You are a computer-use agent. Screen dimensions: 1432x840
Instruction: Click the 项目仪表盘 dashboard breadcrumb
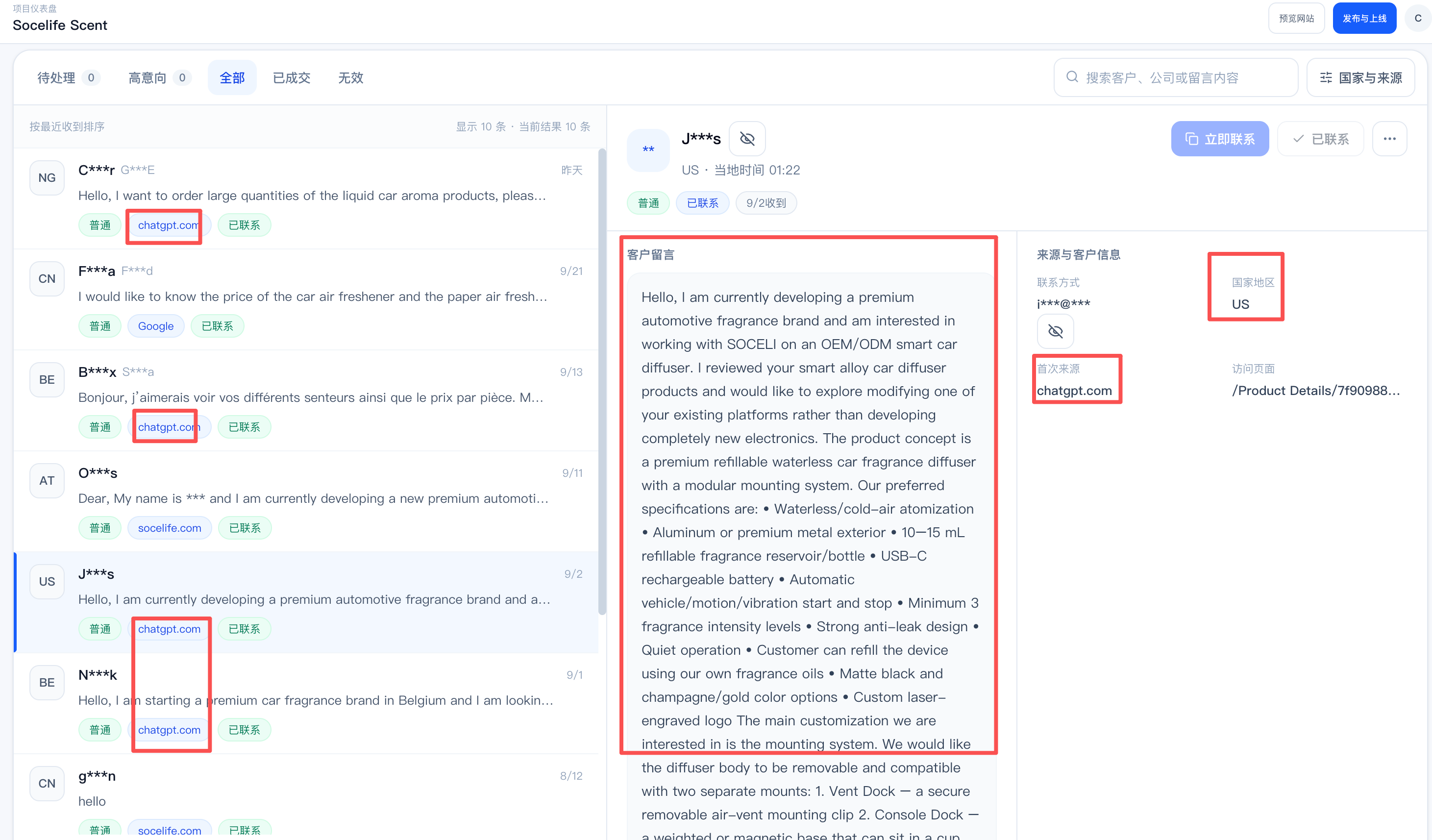coord(35,8)
